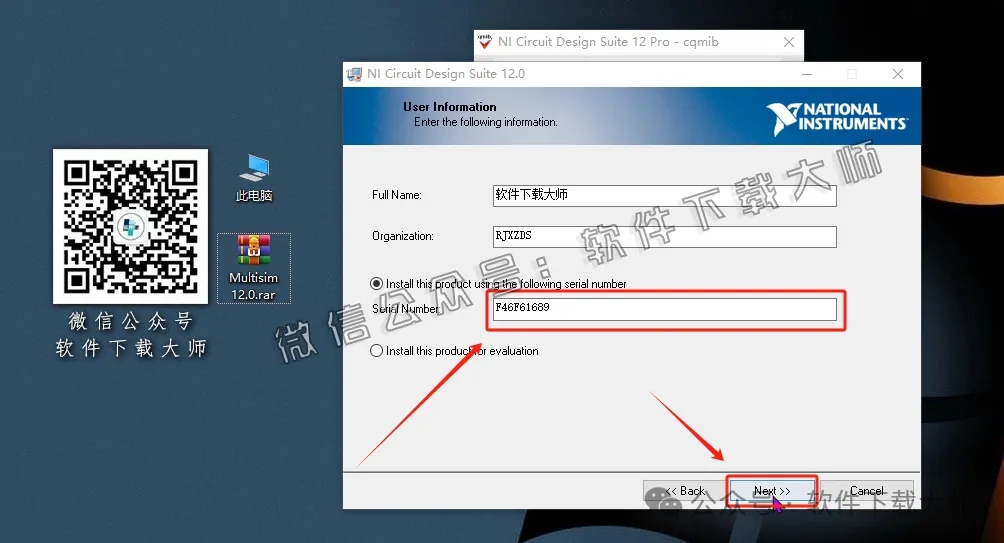
Task: Click the National Instruments logo in the header
Action: tap(837, 116)
